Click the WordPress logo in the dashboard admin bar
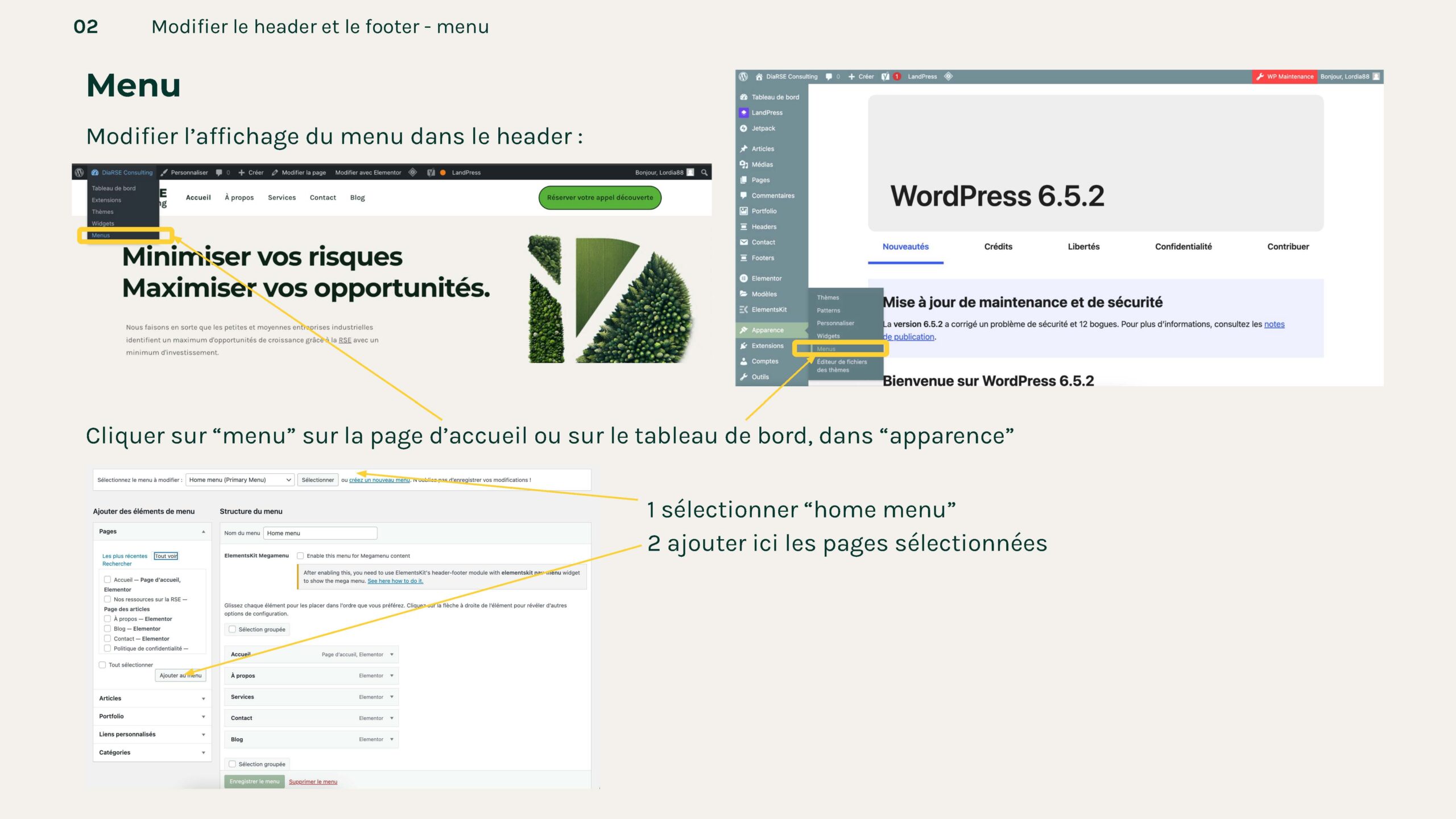1456x819 pixels. point(743,76)
